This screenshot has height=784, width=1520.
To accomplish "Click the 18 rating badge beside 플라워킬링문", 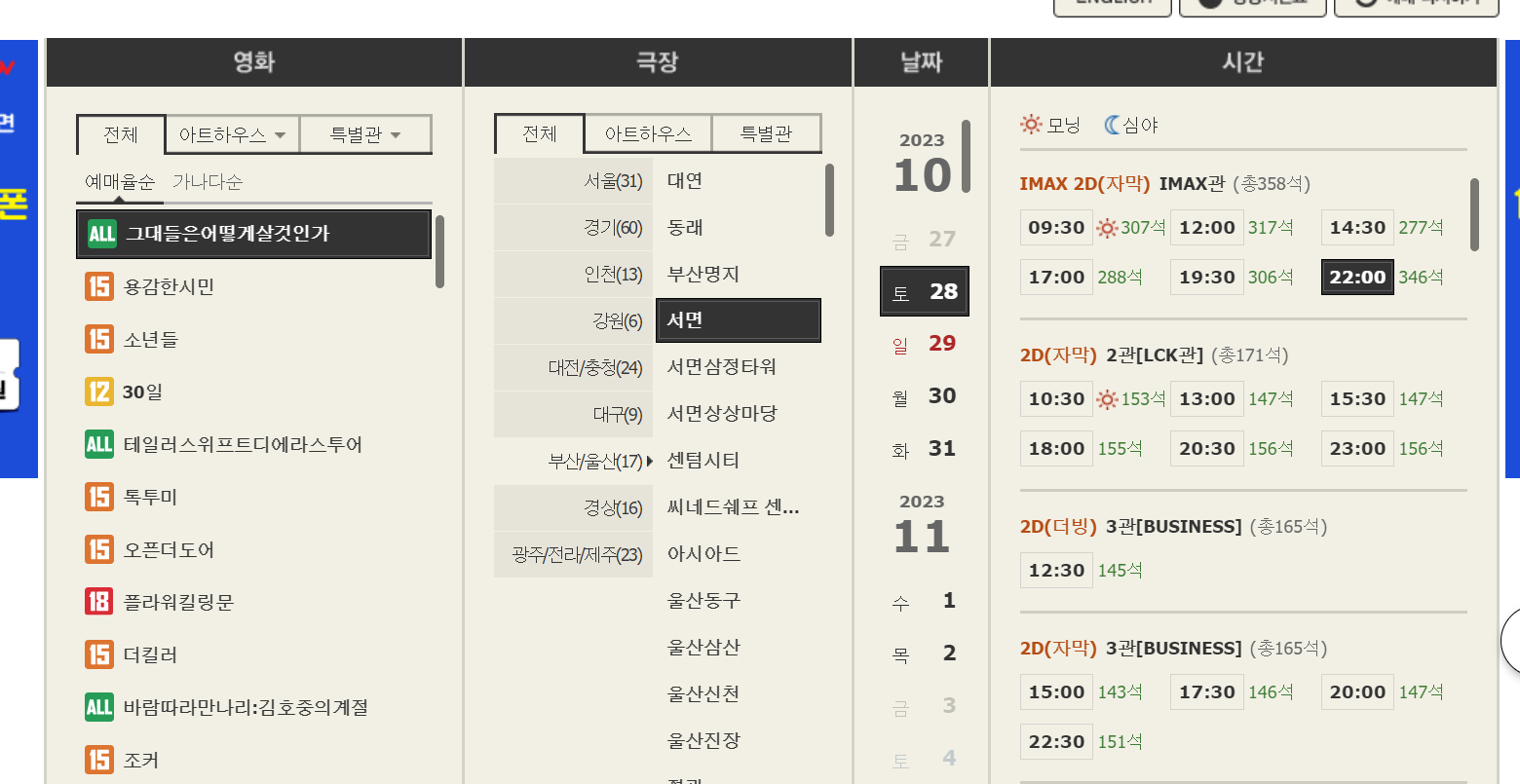I will click(99, 602).
